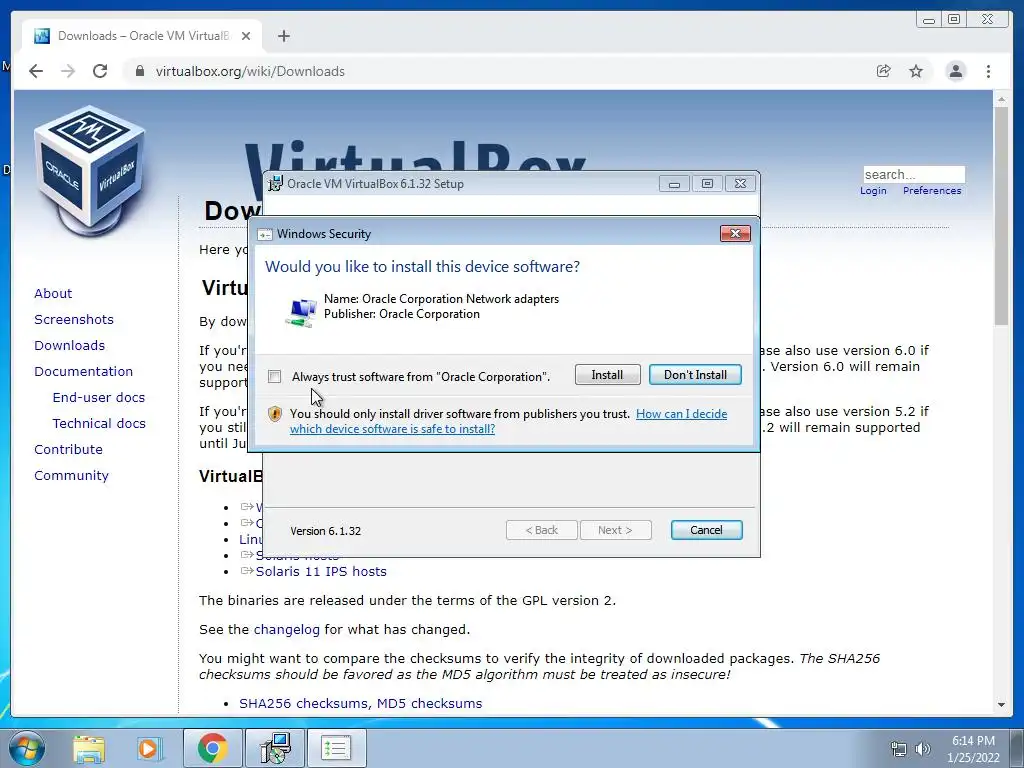Screen dimensions: 1024x768
Task: Maximize the Chrome browser window
Action: [x=954, y=20]
